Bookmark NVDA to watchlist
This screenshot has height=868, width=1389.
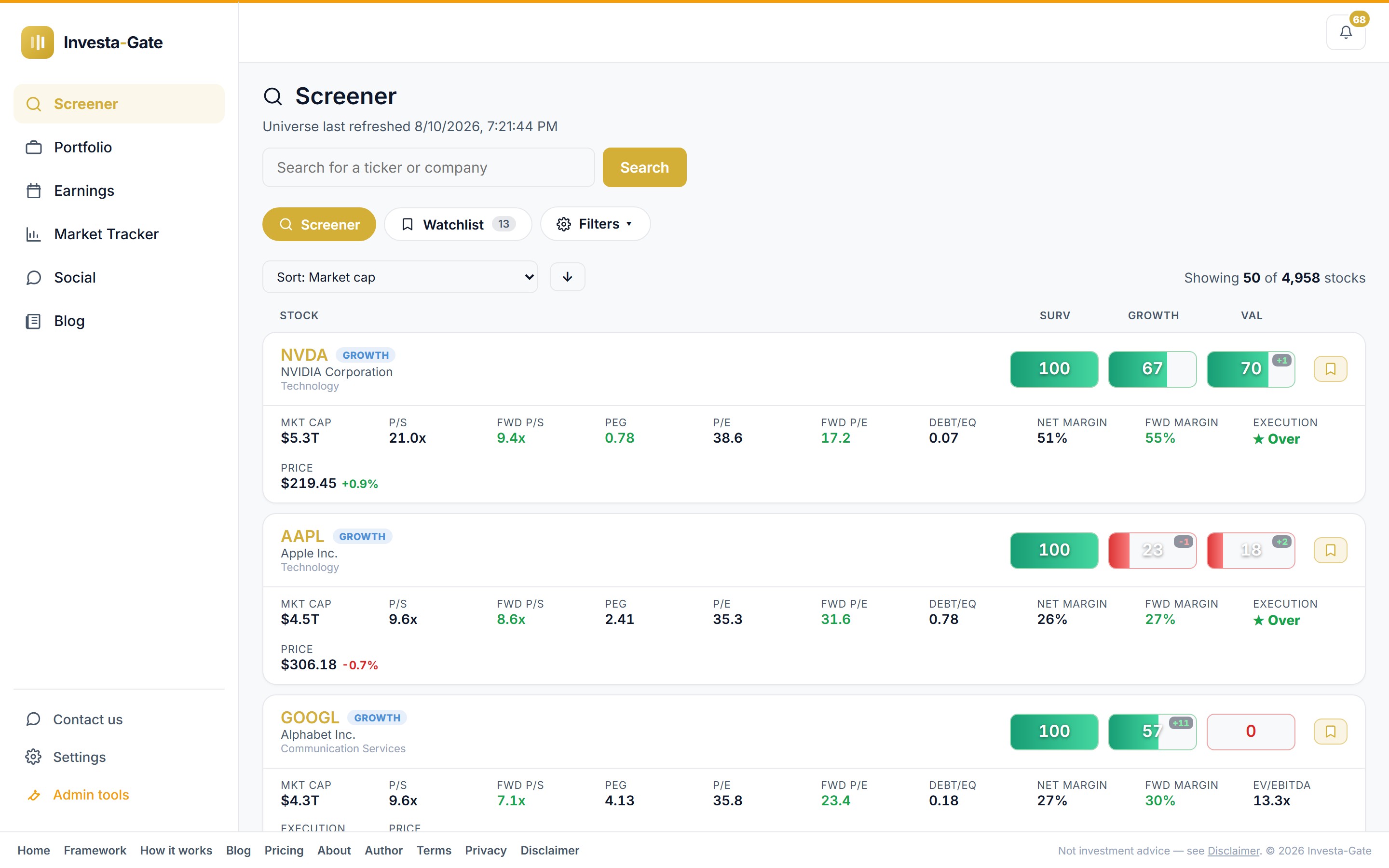point(1331,368)
